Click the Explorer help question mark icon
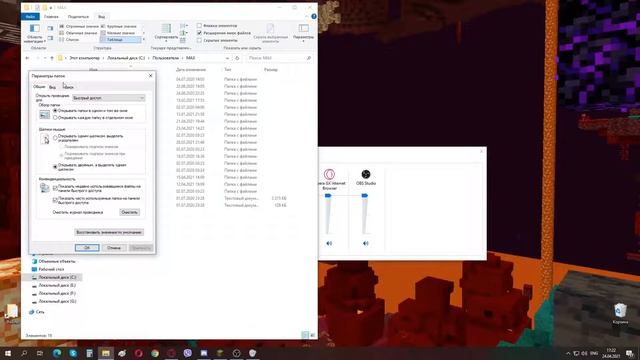 (x=313, y=16)
